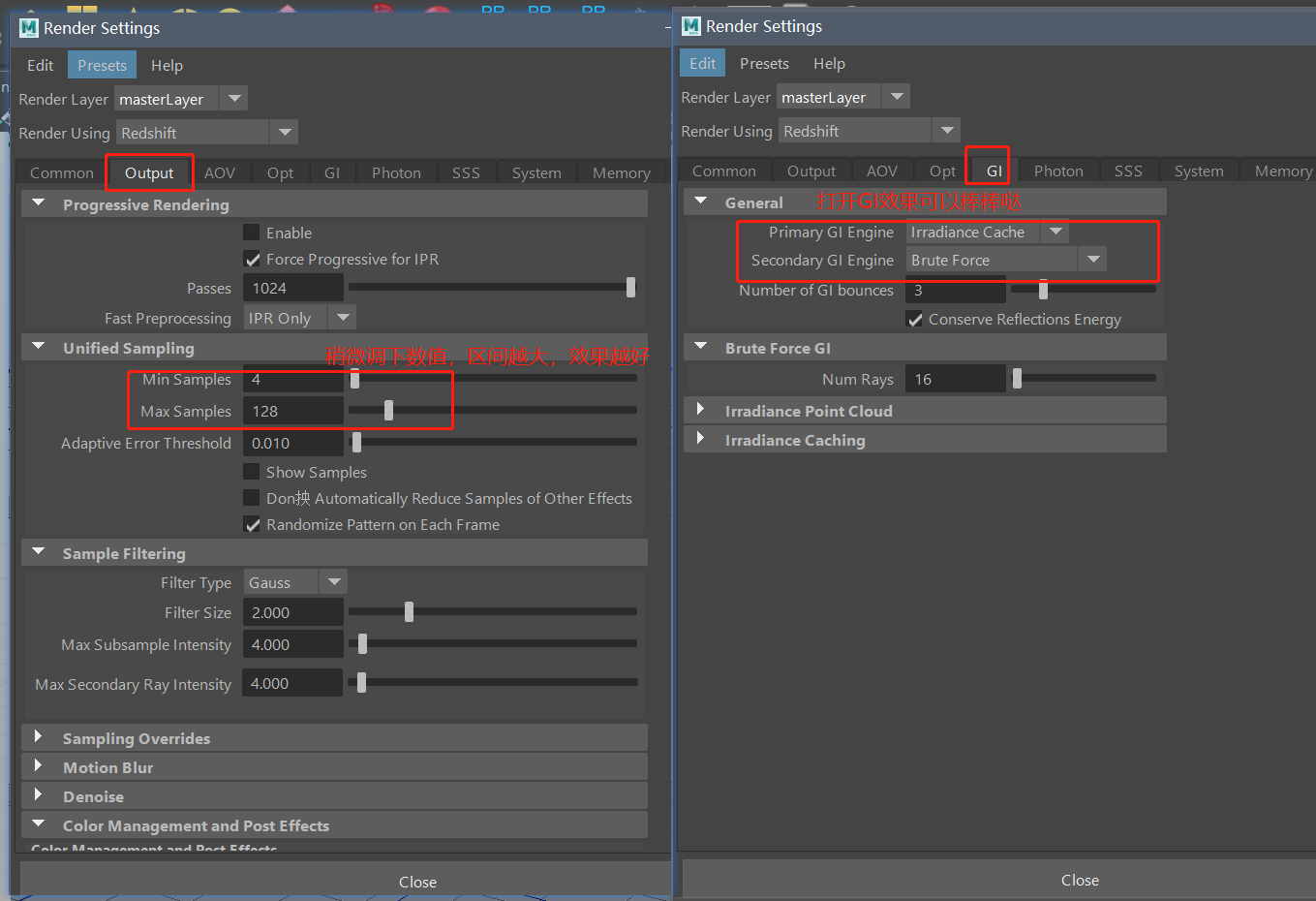Switch to the System tab in the Output settings window

tap(536, 172)
